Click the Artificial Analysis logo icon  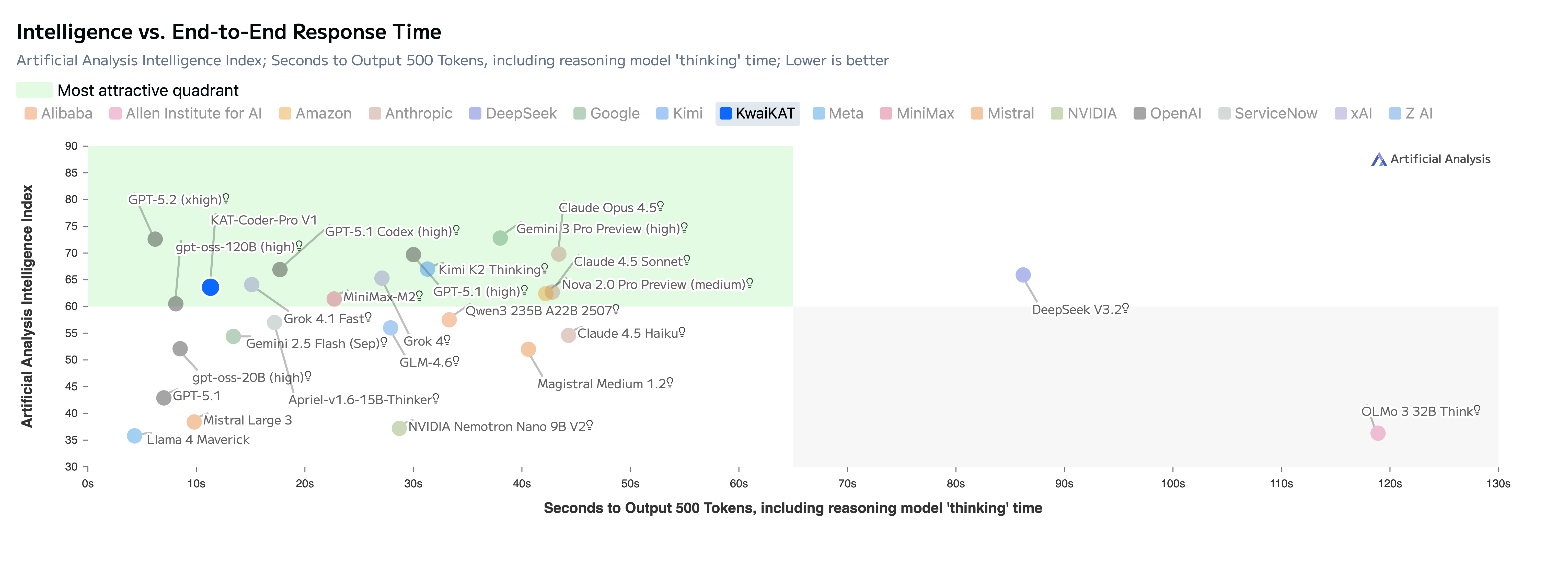(x=1378, y=159)
